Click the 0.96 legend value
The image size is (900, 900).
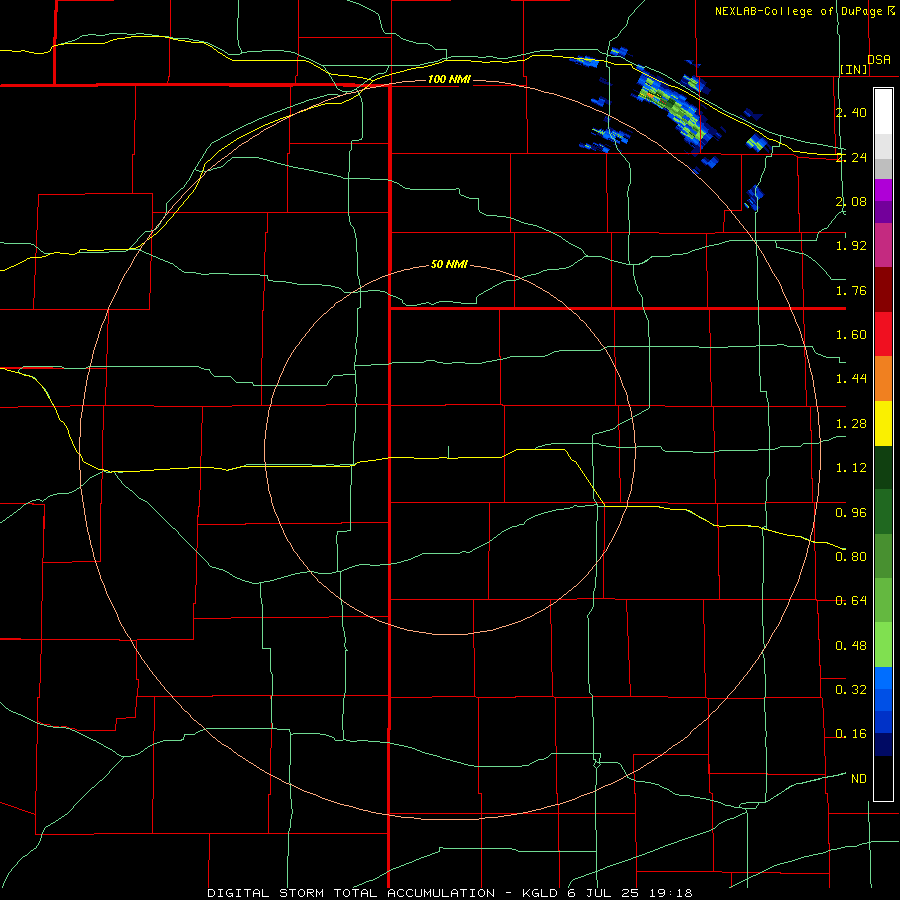851,513
